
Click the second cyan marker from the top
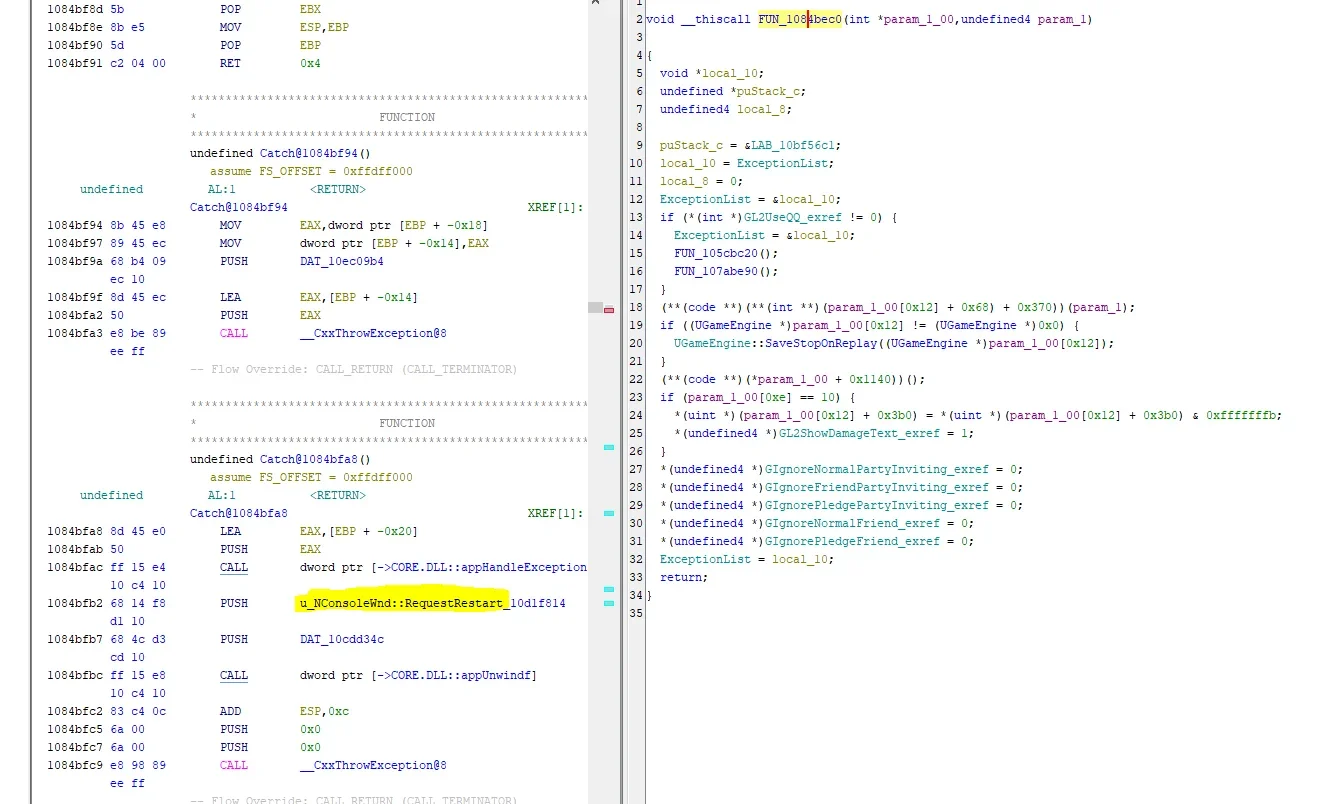[x=609, y=513]
